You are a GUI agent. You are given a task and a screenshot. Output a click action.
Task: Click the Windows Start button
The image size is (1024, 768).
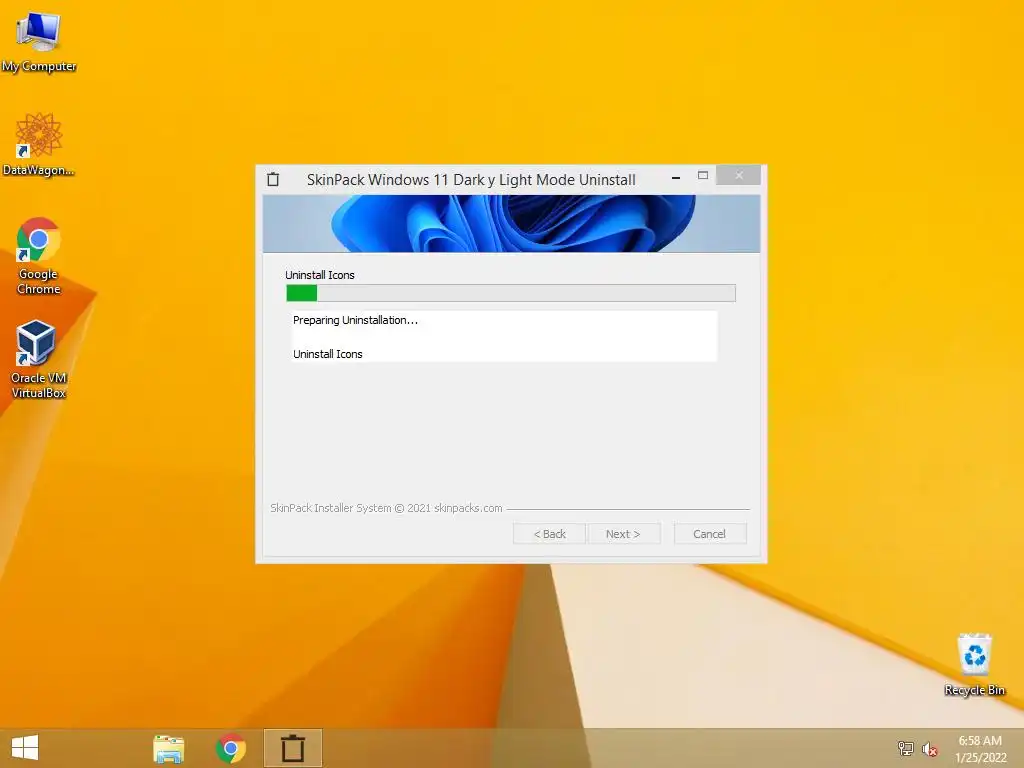[25, 748]
